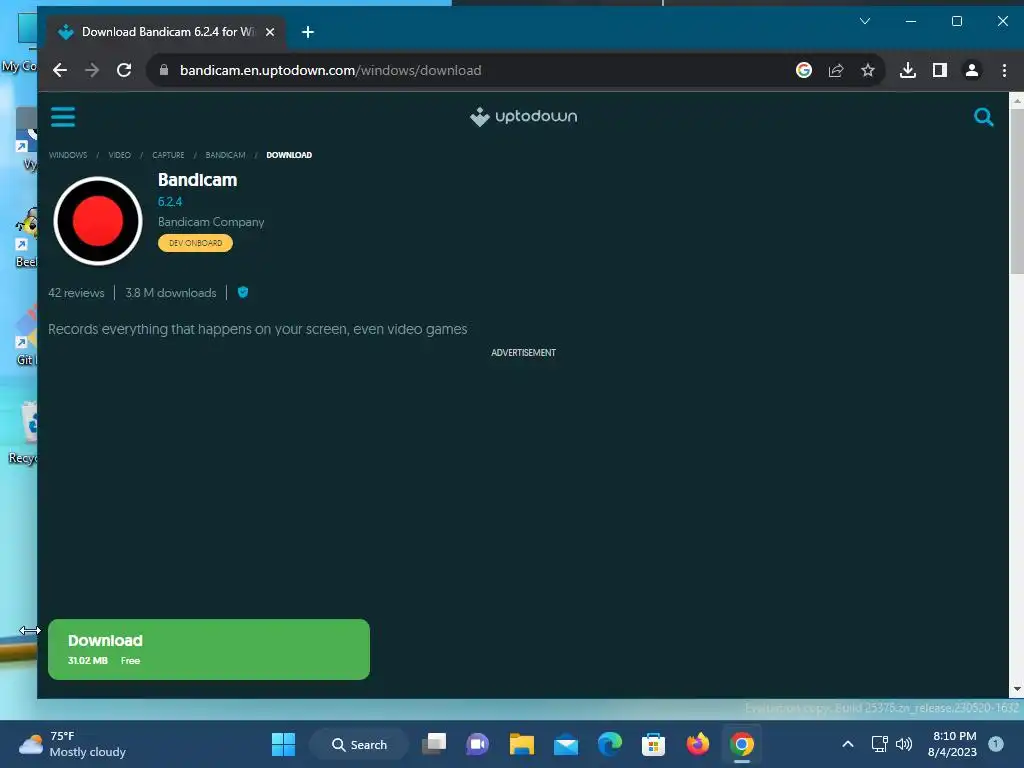Viewport: 1024px width, 768px height.
Task: Open Chrome downloads panel
Action: click(x=908, y=71)
